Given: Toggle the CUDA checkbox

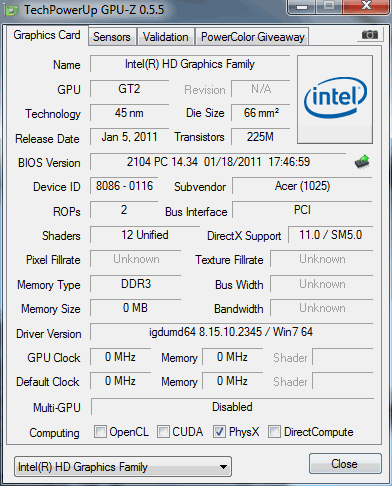Looking at the screenshot, I should click(163, 431).
